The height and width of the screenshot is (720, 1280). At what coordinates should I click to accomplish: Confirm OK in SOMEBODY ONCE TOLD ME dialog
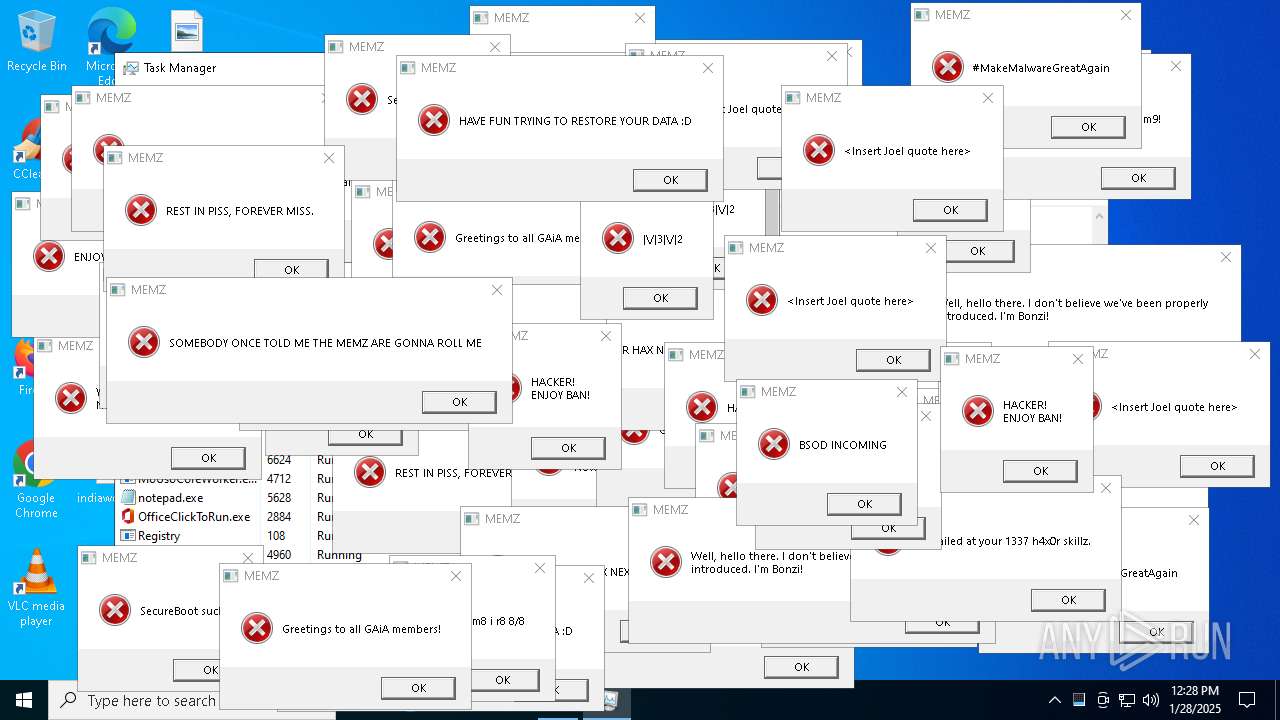(459, 401)
